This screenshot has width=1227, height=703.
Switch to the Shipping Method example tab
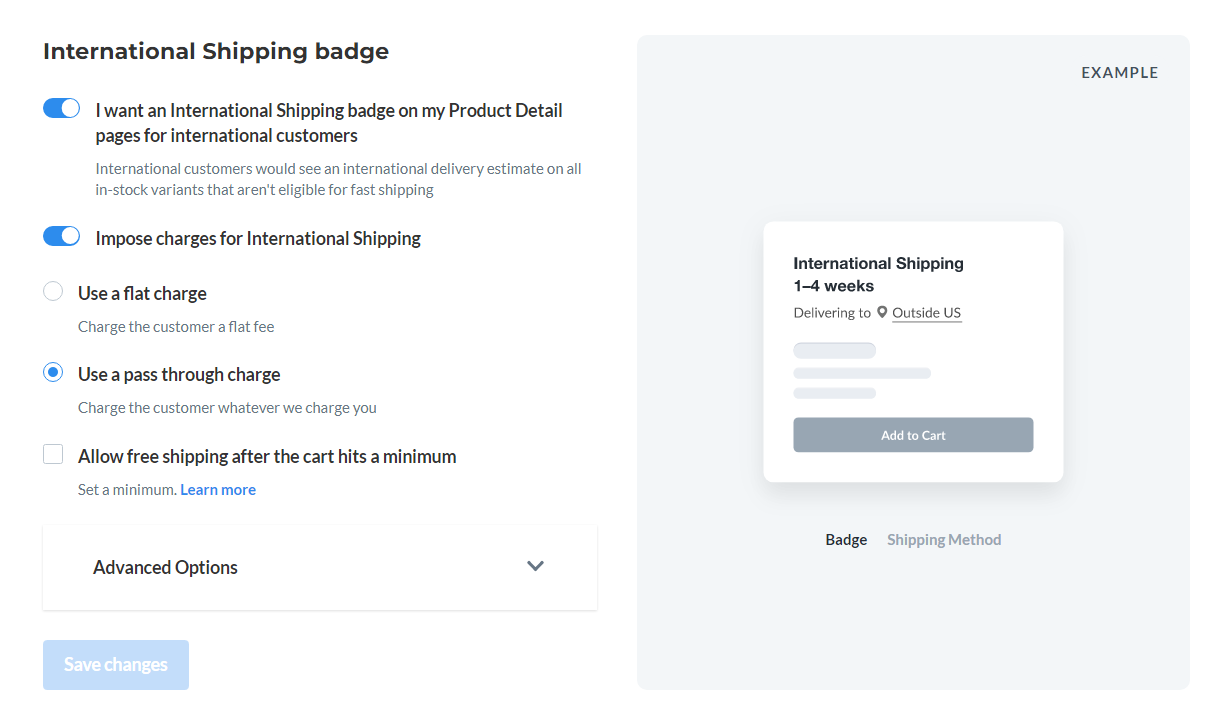(944, 539)
